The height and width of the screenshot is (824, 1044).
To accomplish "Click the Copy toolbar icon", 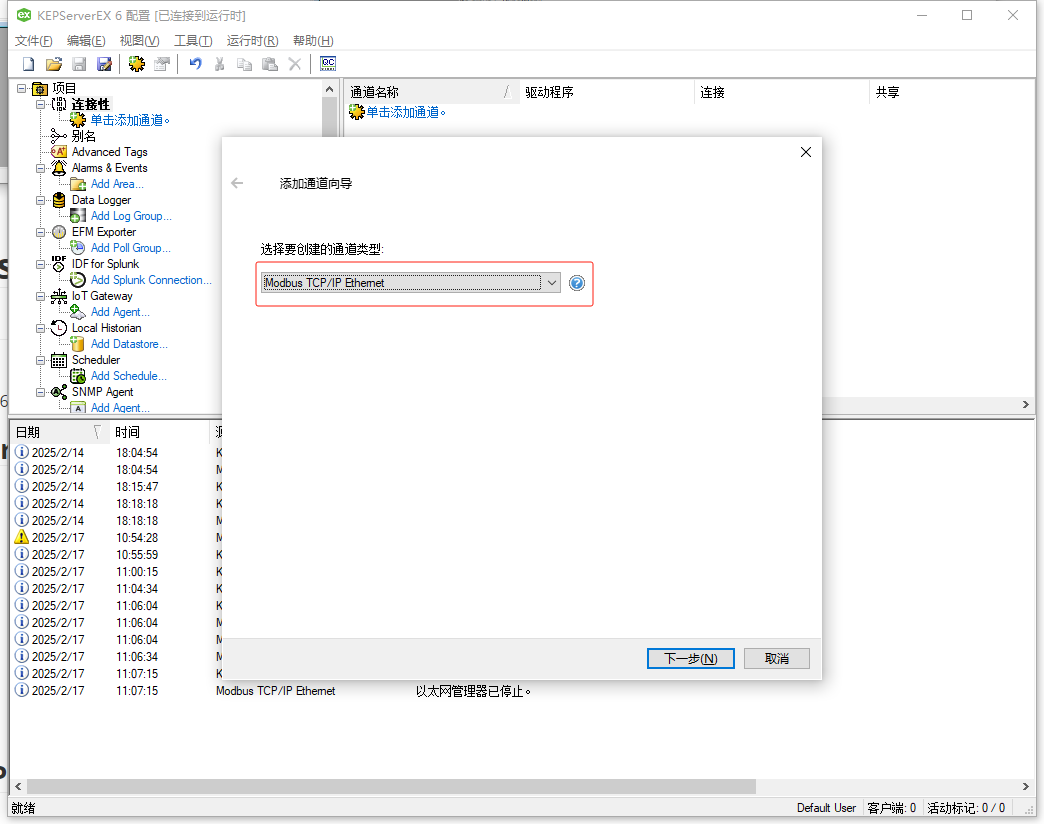I will [244, 64].
